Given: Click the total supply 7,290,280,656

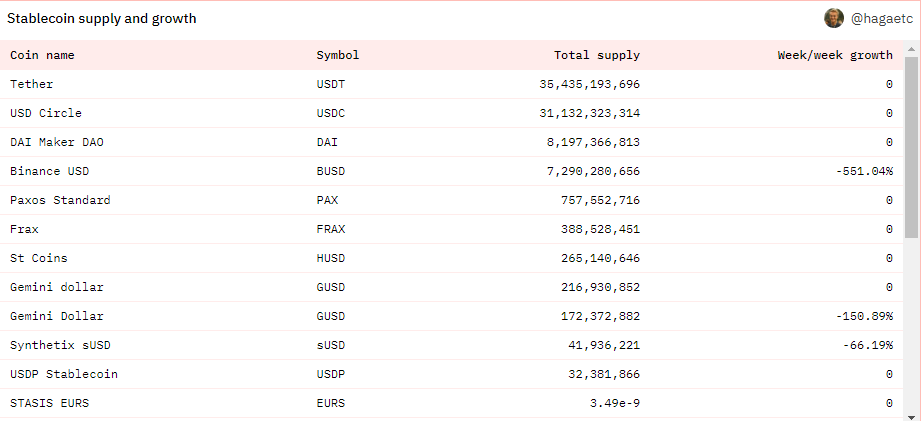Looking at the screenshot, I should coord(593,171).
